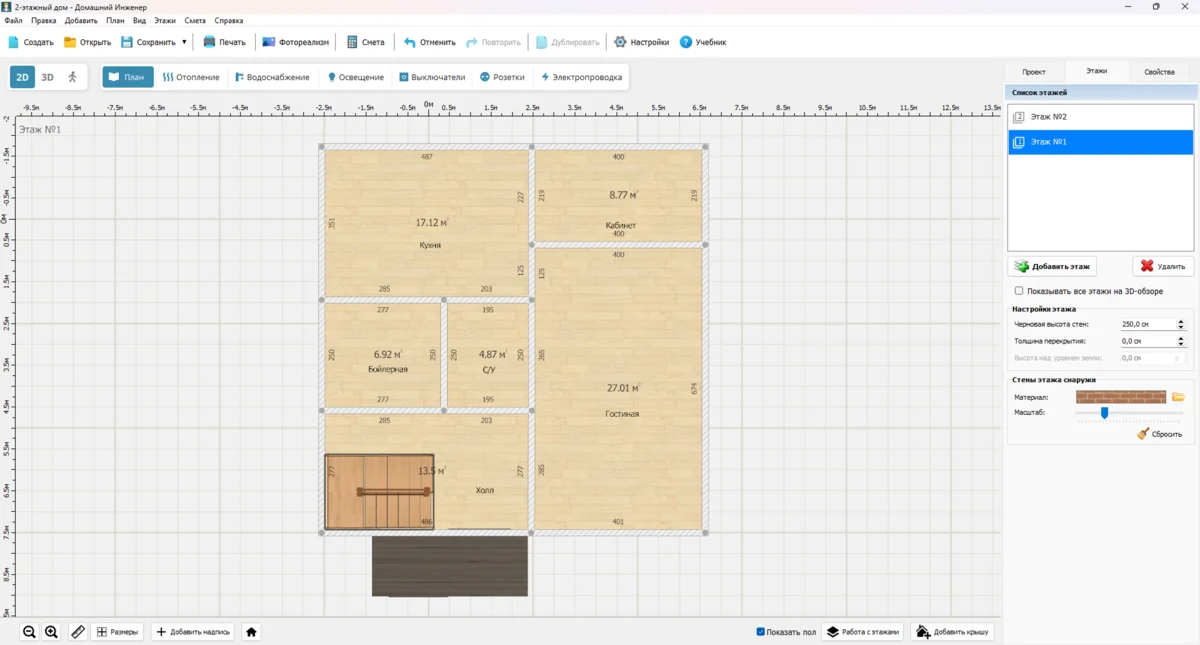Open the Смета estimate tool

point(365,42)
